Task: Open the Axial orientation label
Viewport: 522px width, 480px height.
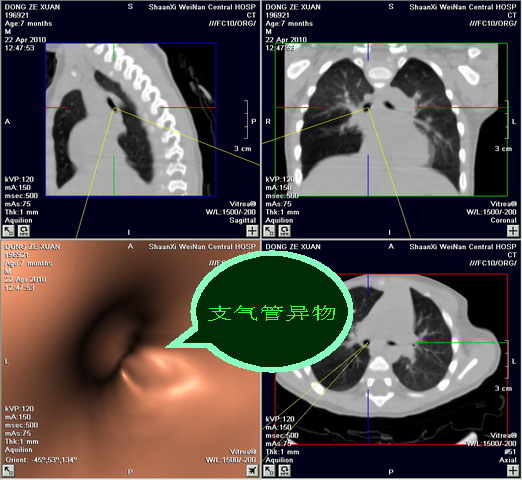Action: (x=508, y=460)
